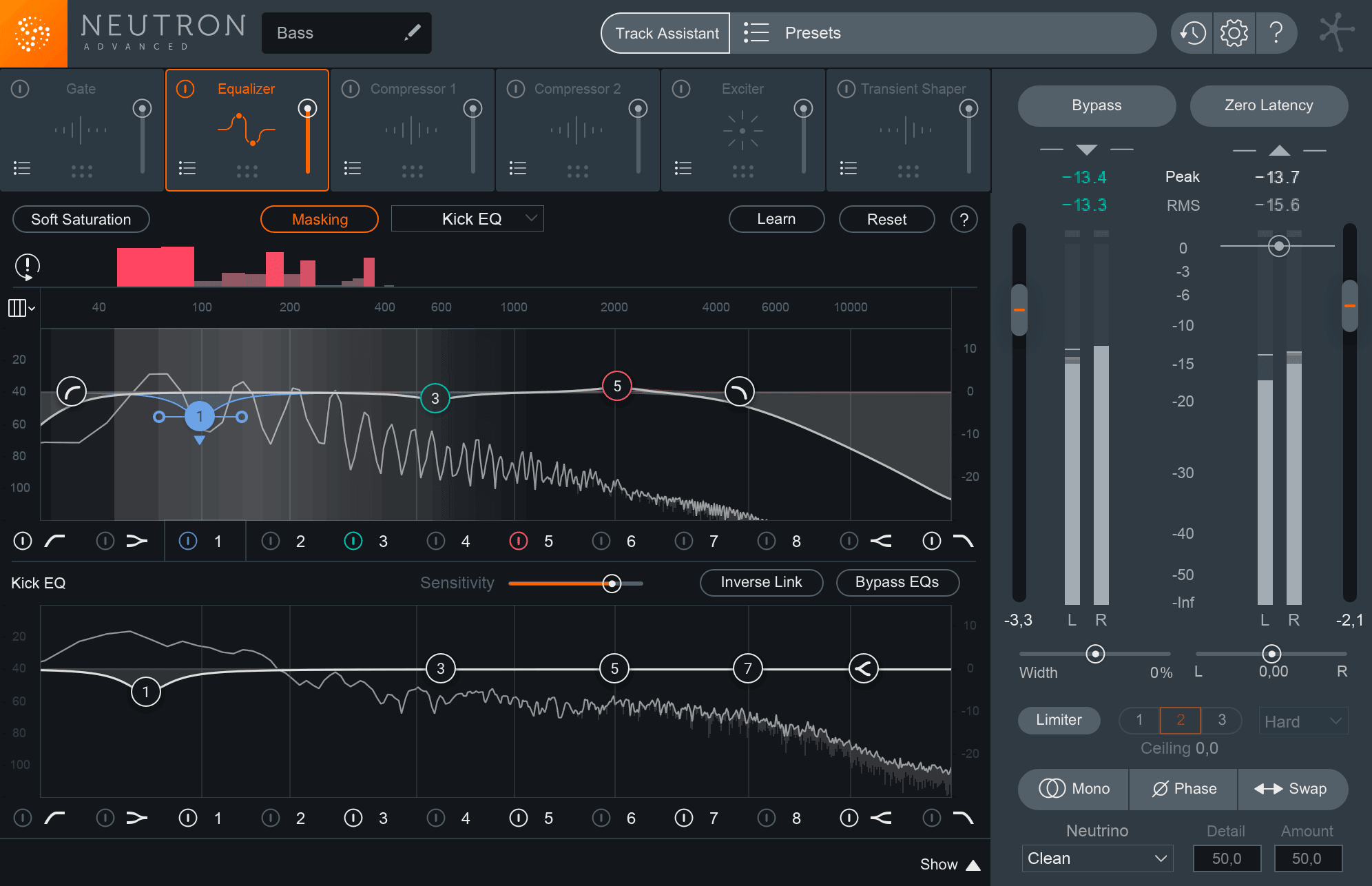The image size is (1372, 886).
Task: Select teal EQ node 3 on the bass curve
Action: point(435,398)
